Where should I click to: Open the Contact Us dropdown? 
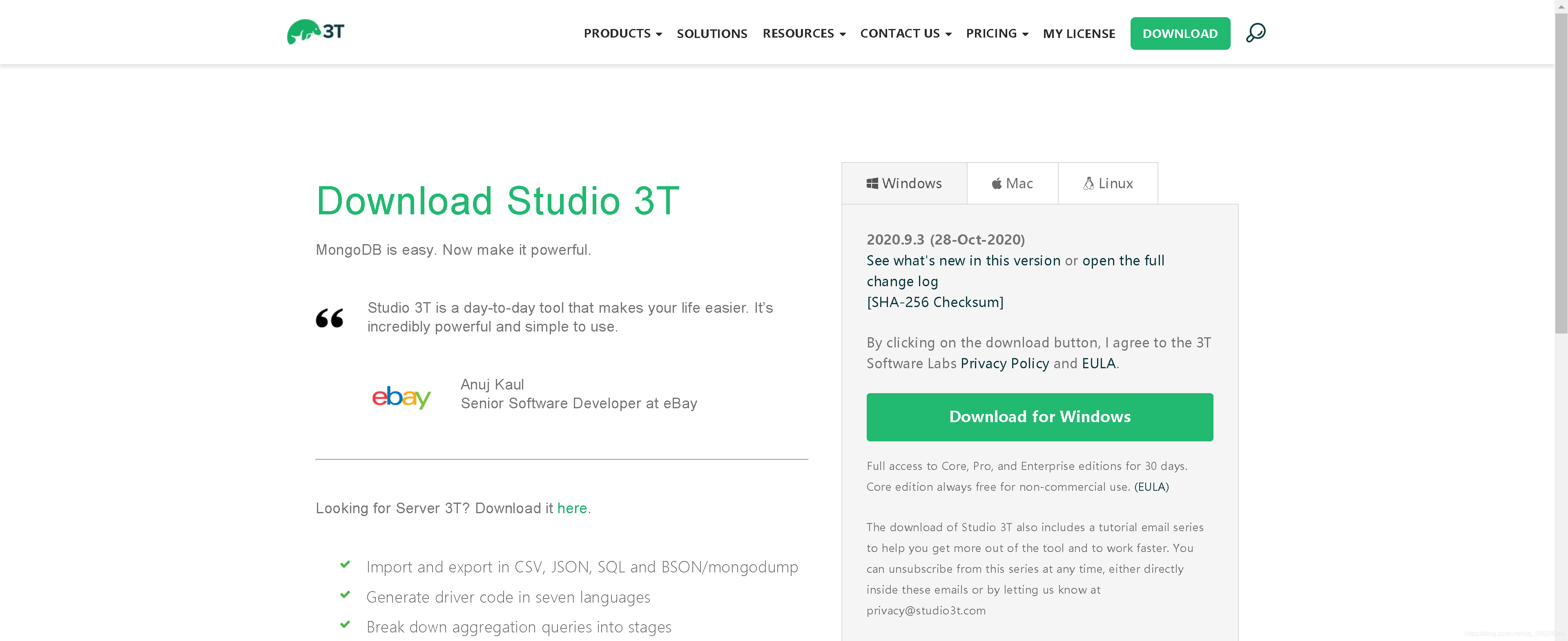tap(905, 33)
